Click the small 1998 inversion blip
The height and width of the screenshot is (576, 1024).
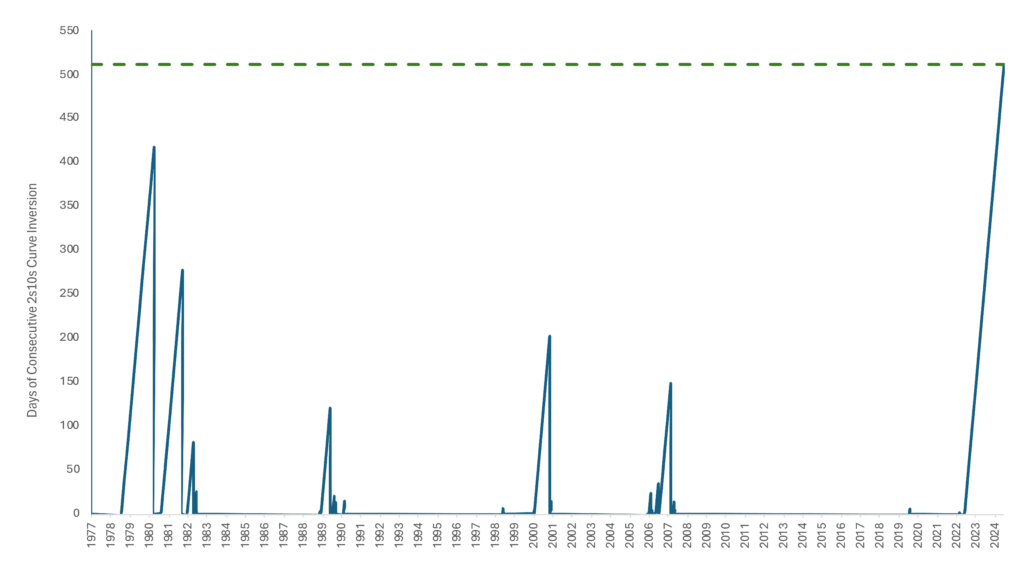coord(503,509)
